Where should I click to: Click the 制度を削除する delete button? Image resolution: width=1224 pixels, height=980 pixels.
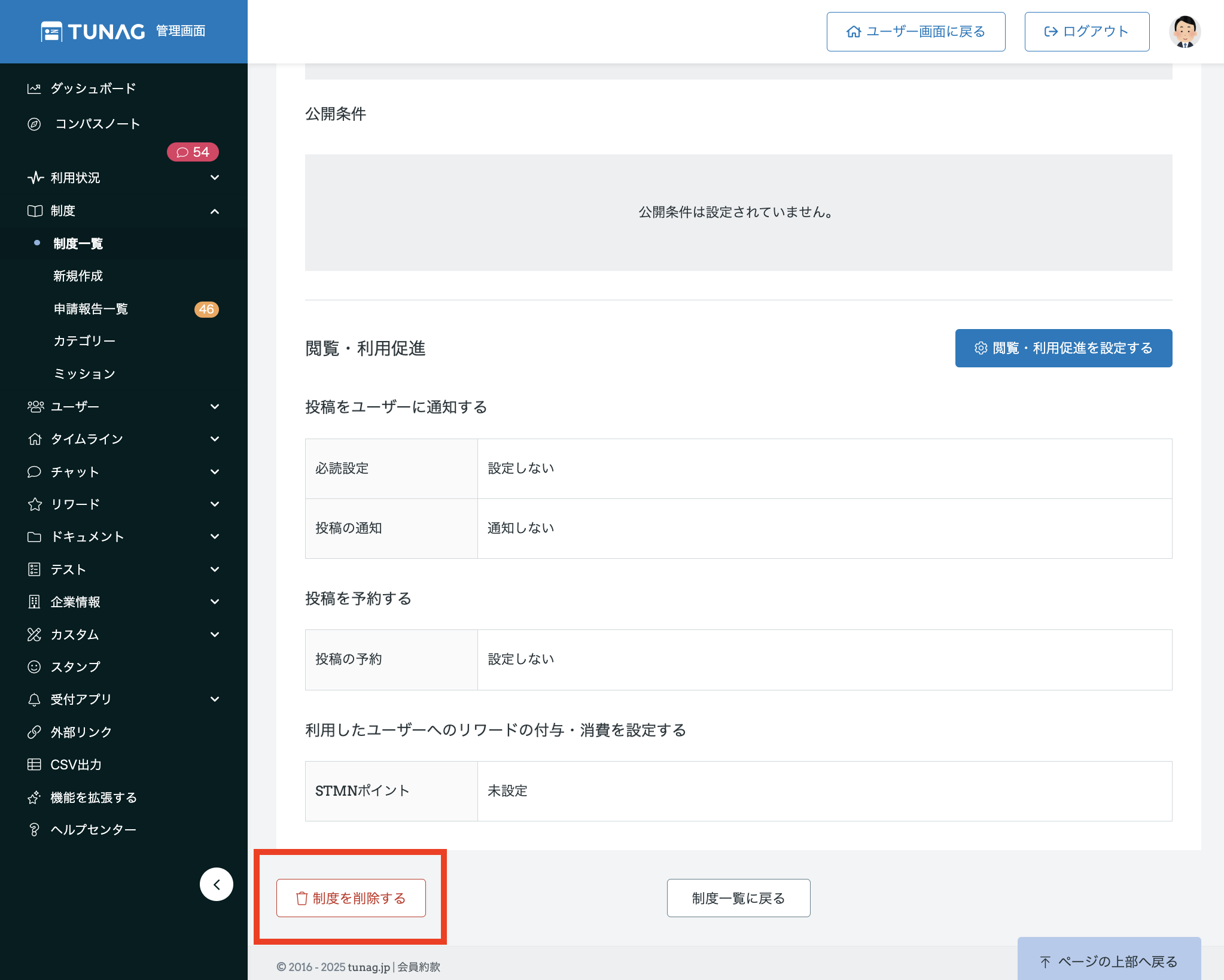tap(351, 898)
